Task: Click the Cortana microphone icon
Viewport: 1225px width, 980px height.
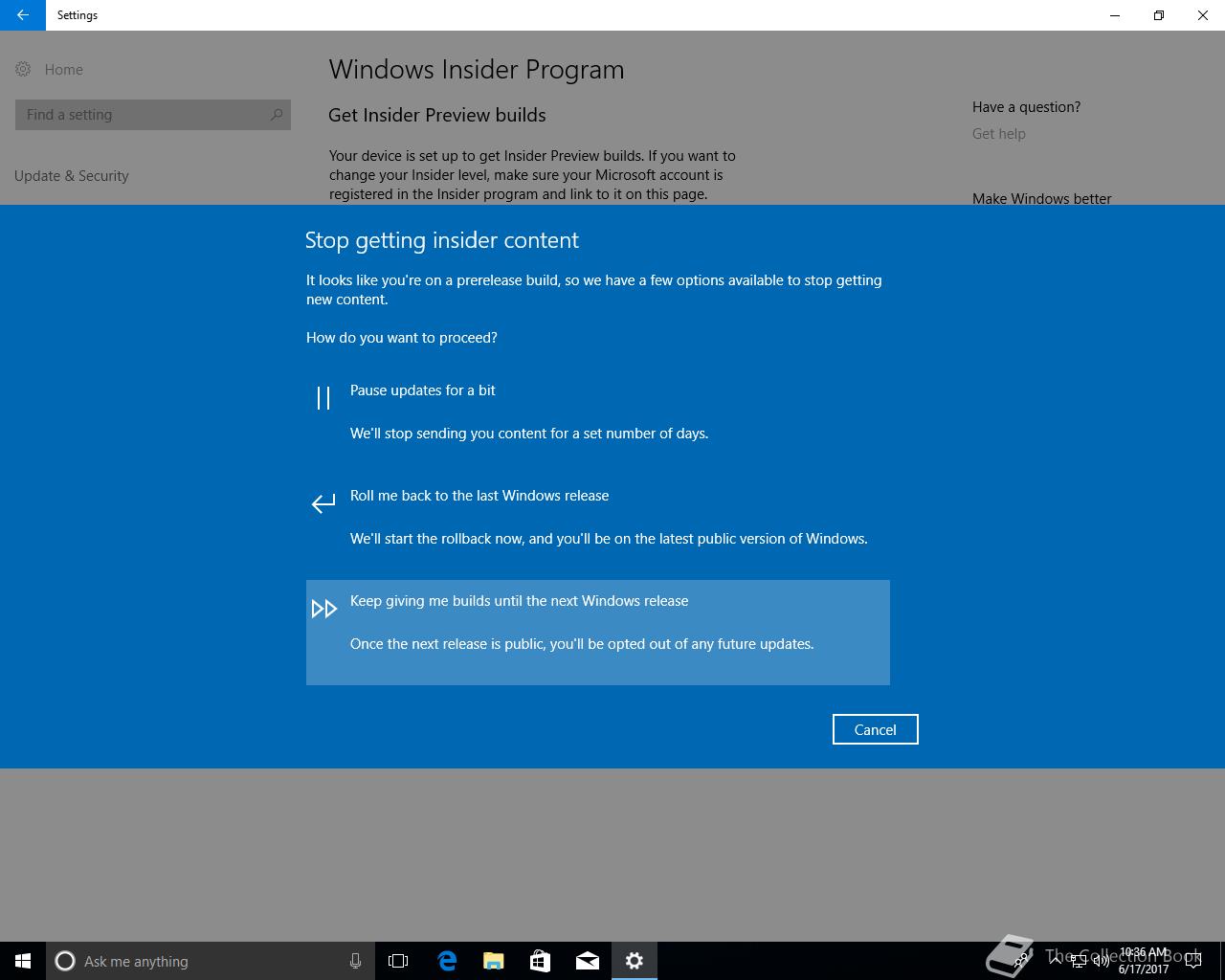Action: (355, 961)
